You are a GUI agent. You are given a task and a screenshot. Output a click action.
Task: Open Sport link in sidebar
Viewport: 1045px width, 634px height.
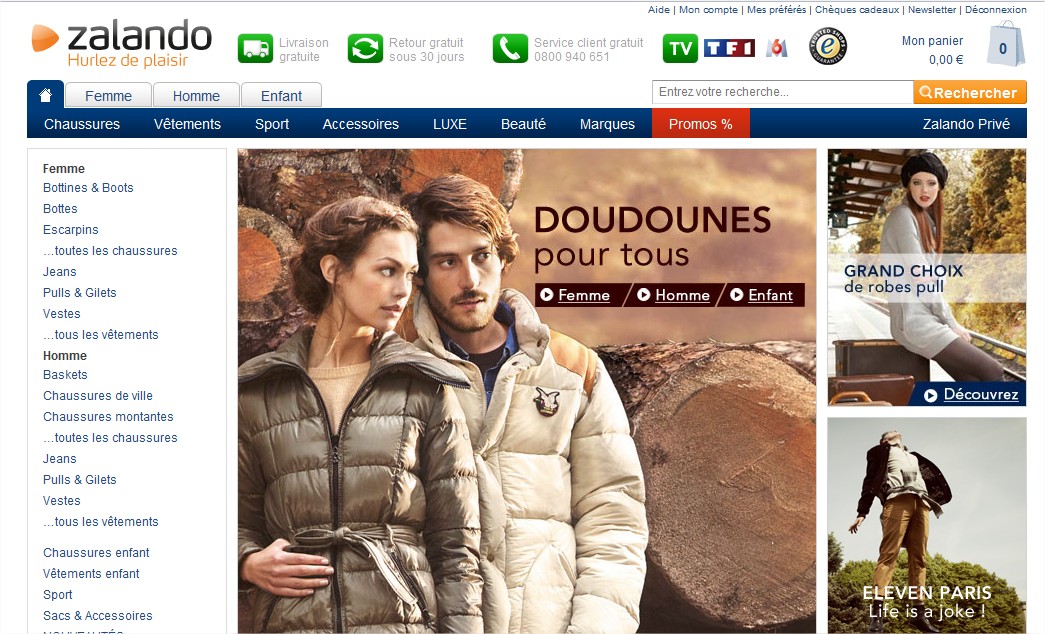(57, 595)
